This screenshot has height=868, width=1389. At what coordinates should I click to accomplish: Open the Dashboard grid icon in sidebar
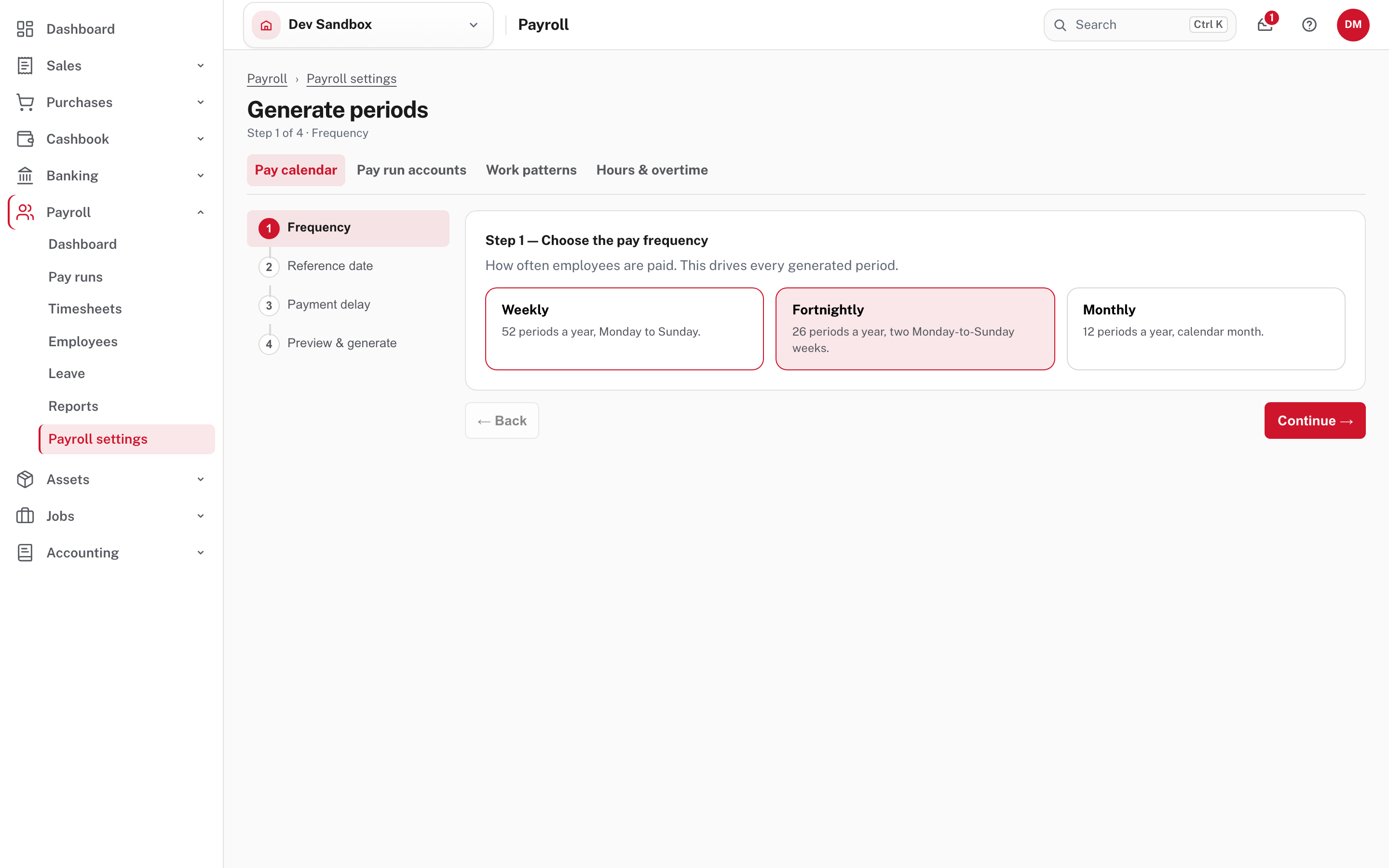pos(25,29)
